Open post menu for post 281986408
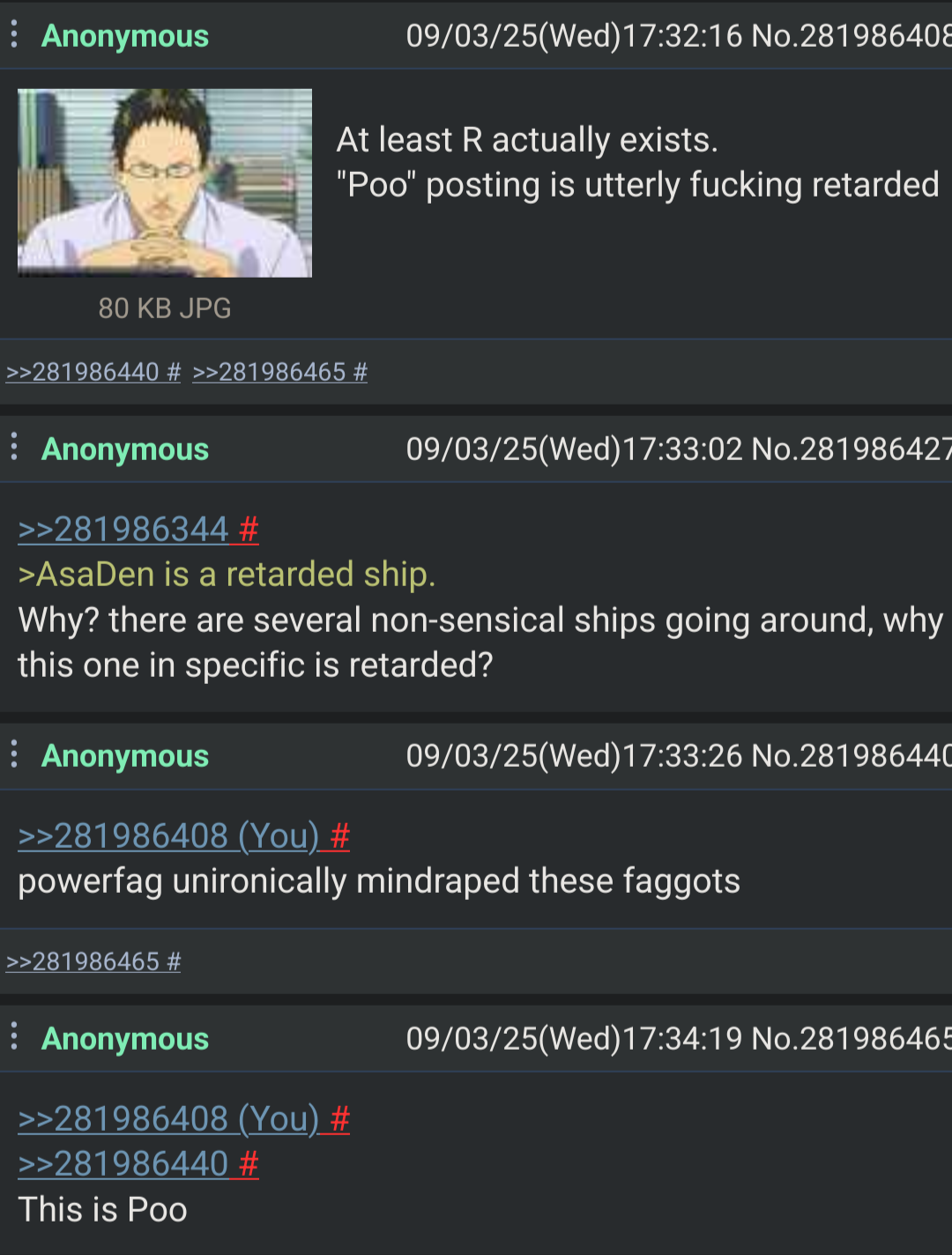 pos(14,34)
